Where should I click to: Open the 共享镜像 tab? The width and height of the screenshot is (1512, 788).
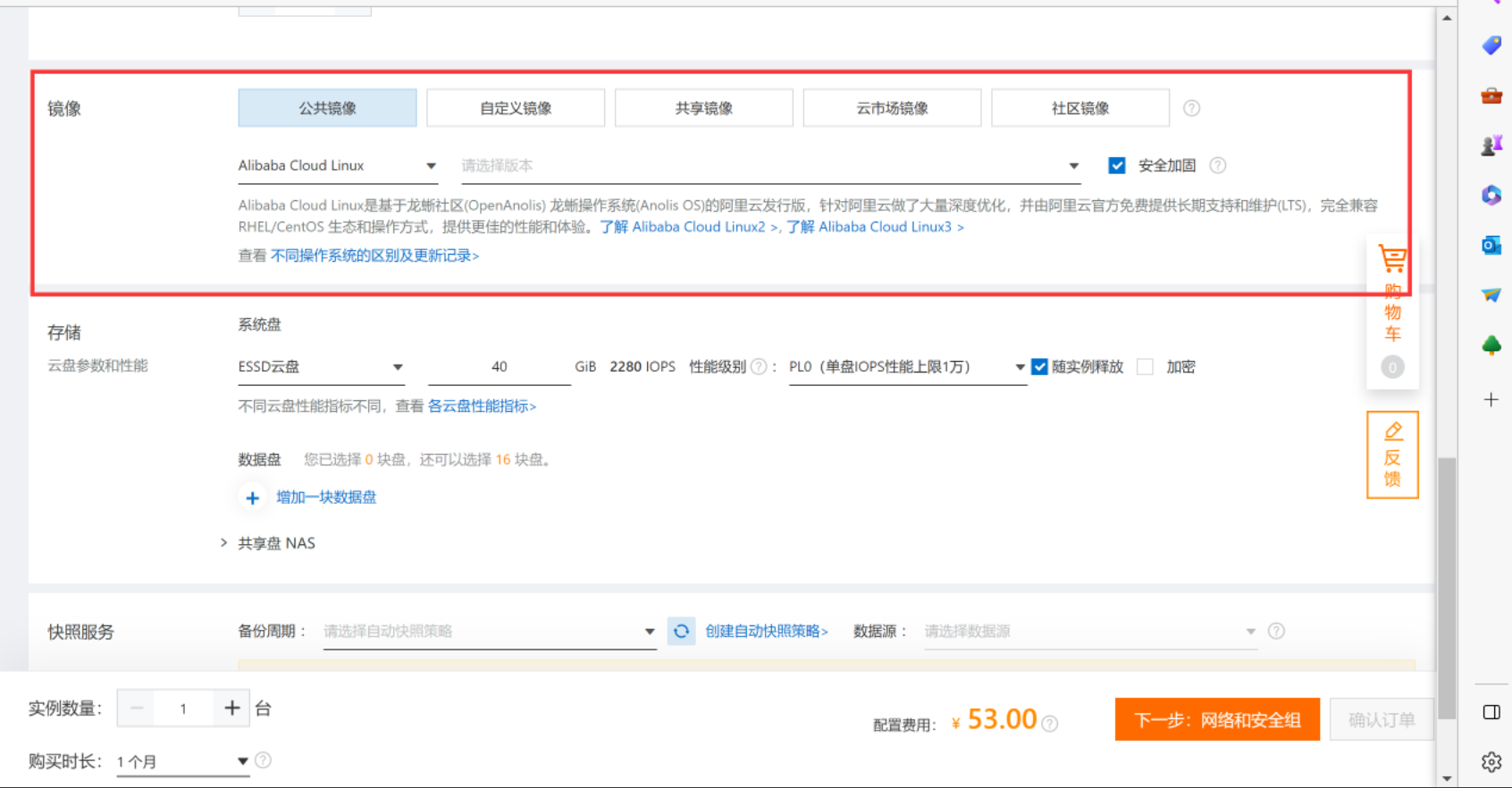tap(704, 108)
